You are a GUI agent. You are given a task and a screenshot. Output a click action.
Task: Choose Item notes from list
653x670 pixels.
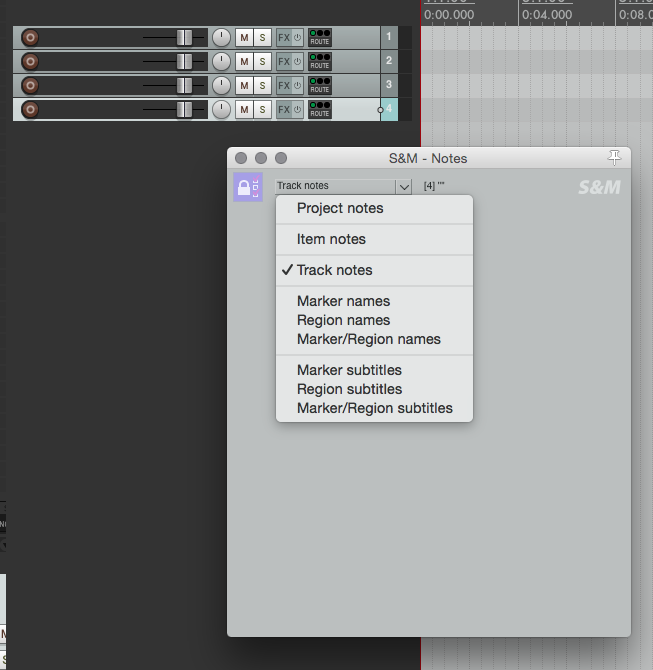(374, 239)
